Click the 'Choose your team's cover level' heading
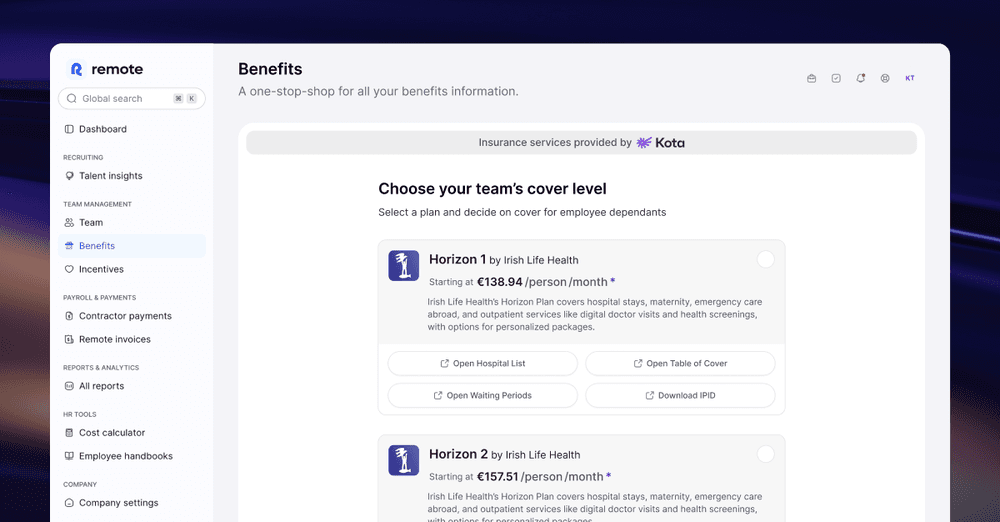 [492, 189]
